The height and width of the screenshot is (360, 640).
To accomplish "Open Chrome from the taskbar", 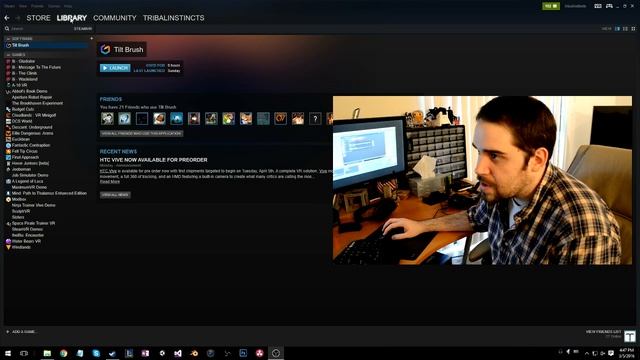I will (x=64, y=353).
